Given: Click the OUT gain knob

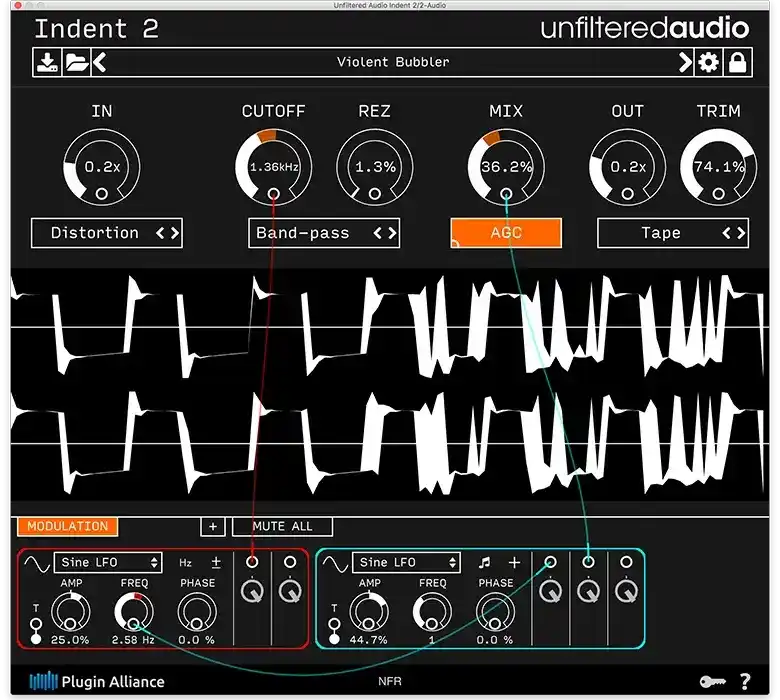Looking at the screenshot, I should pyautogui.click(x=628, y=167).
